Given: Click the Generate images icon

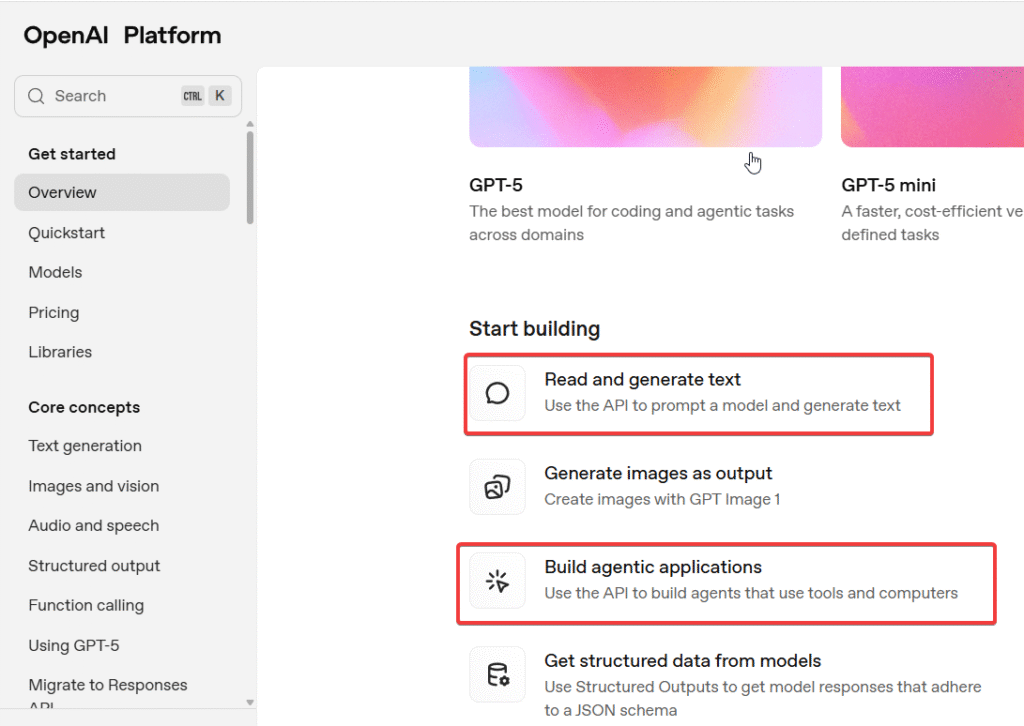Looking at the screenshot, I should (497, 487).
